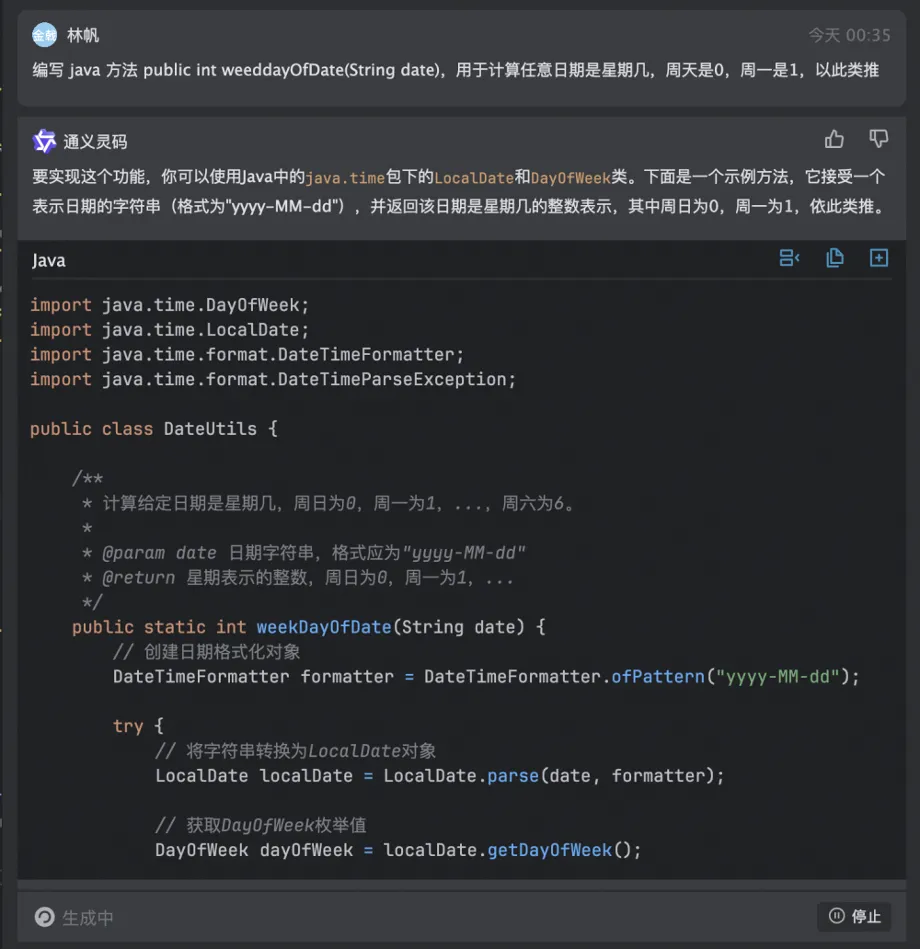Click the Tongyi Lingma logo icon
Screen dimensions: 920x950
44,141
